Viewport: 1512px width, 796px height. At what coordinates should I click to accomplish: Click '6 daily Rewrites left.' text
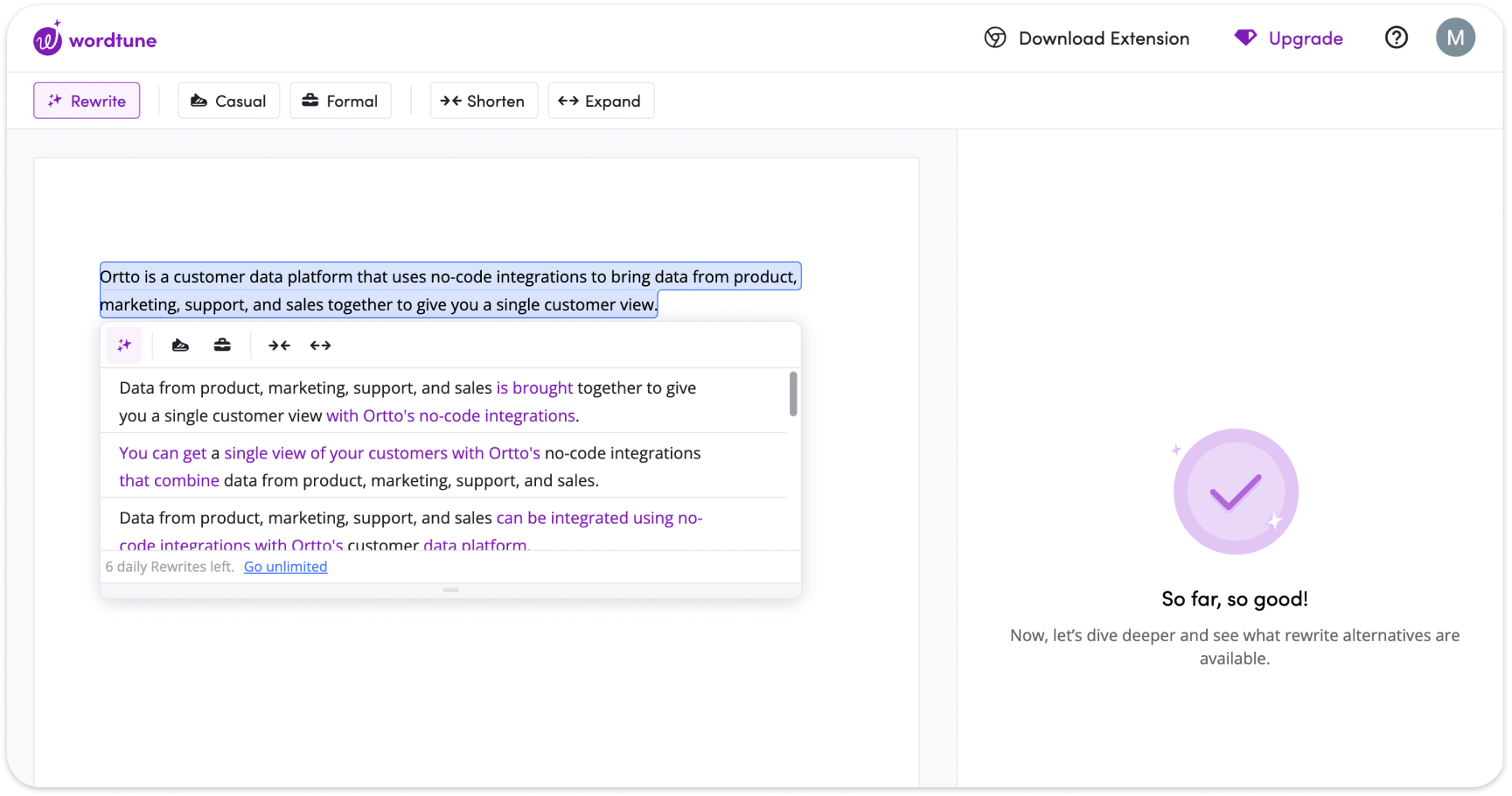pos(170,567)
